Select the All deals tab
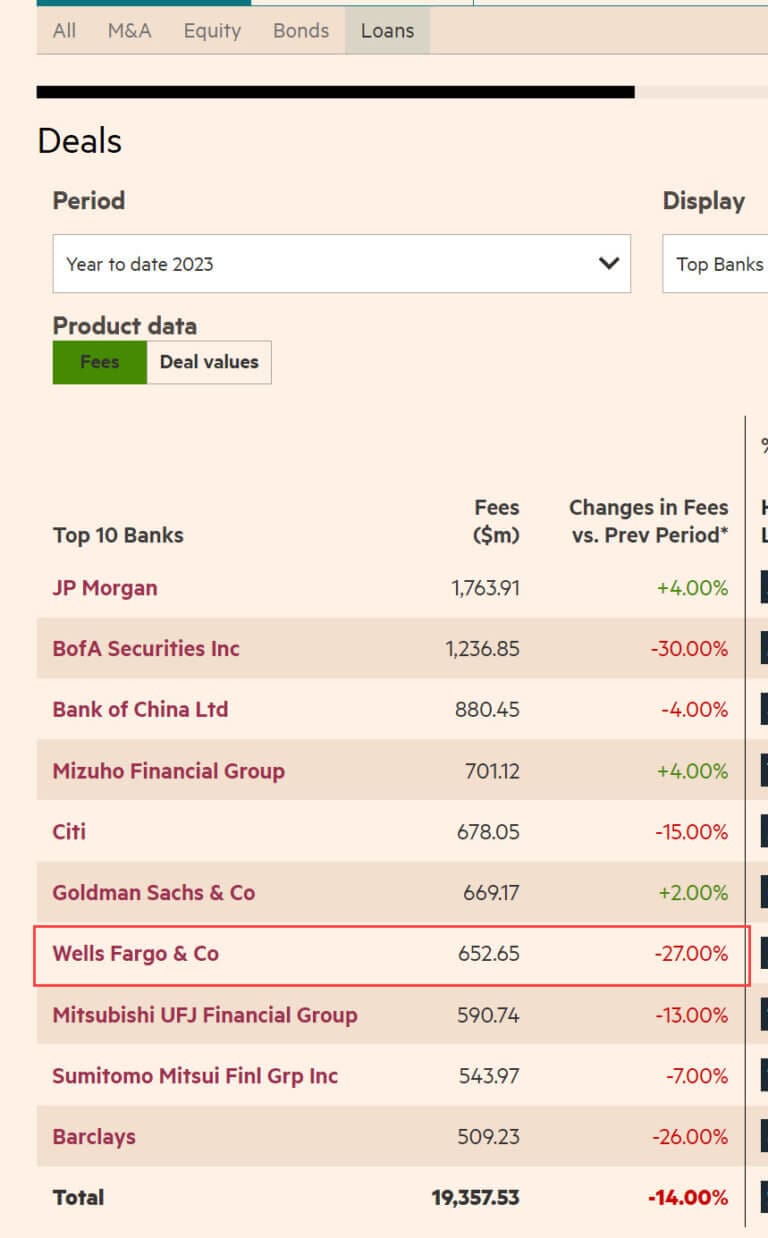 [64, 31]
